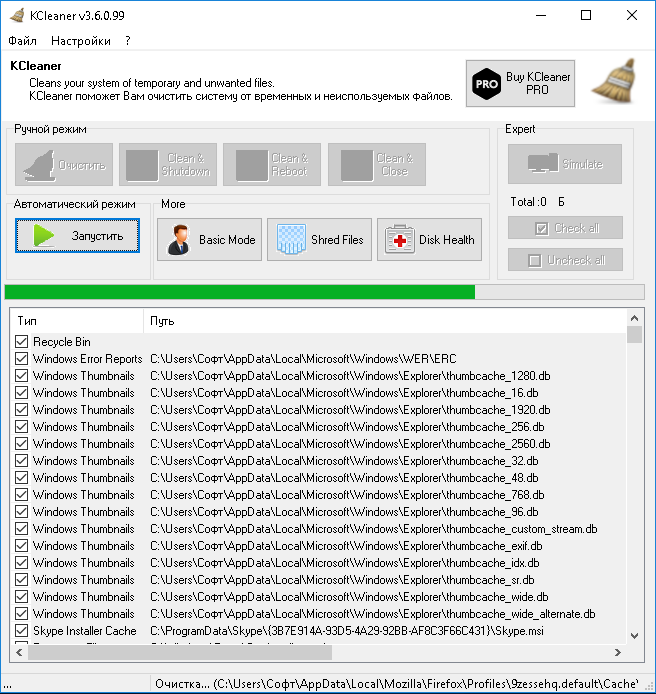Image resolution: width=656 pixels, height=694 pixels.
Task: Click the large broom logo at top right
Action: pos(616,81)
